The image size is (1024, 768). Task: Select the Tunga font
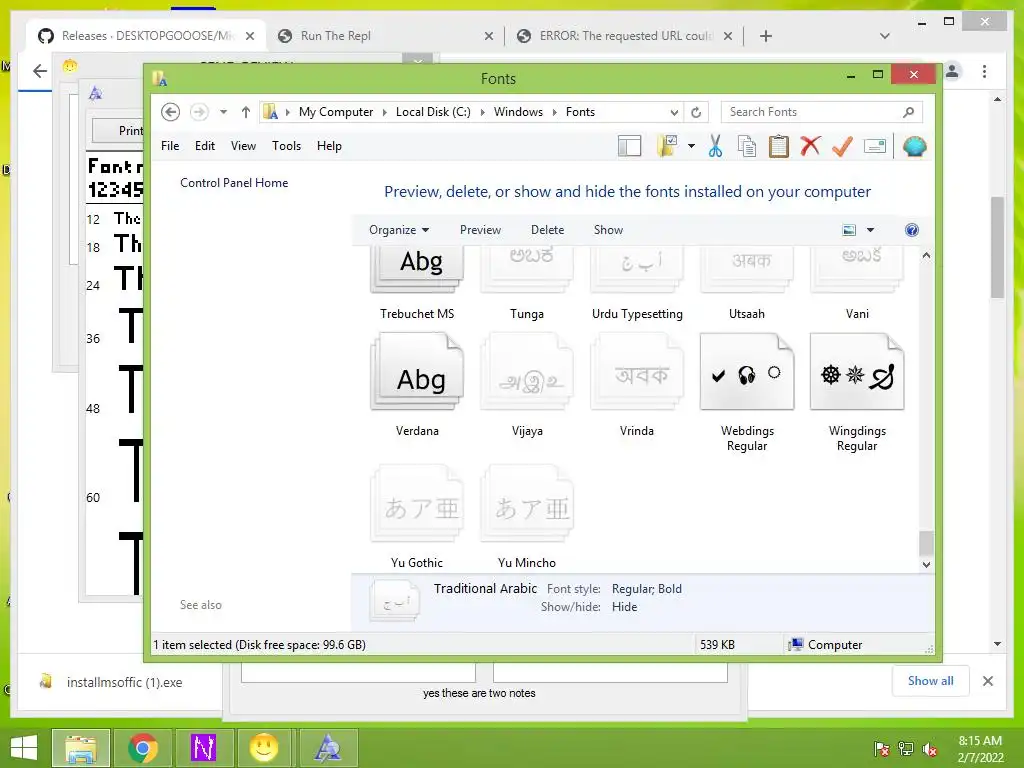coord(526,283)
